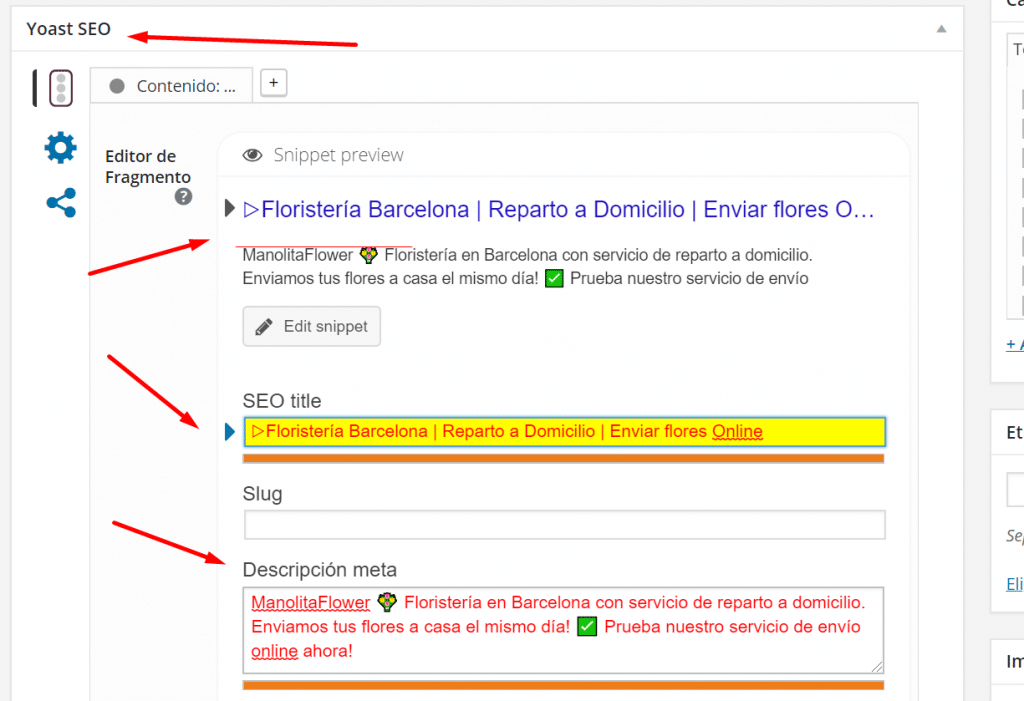Click the Yoast SEO panel title

pos(68,29)
